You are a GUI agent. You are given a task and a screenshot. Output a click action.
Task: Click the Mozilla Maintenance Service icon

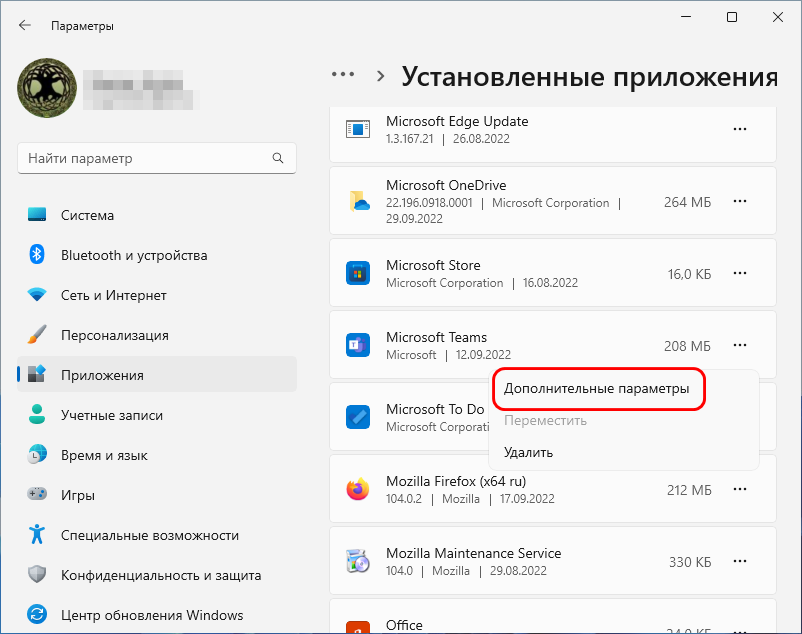pos(358,561)
